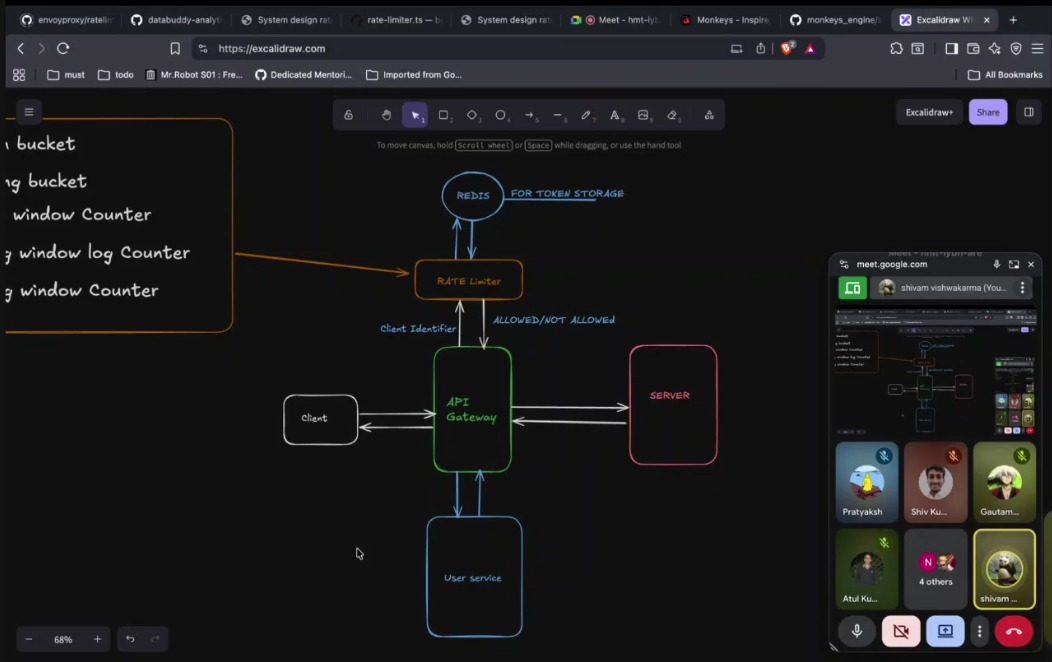Toggle the canvas lock tool in Excalidraw toolbar
1052x662 pixels.
click(348, 115)
